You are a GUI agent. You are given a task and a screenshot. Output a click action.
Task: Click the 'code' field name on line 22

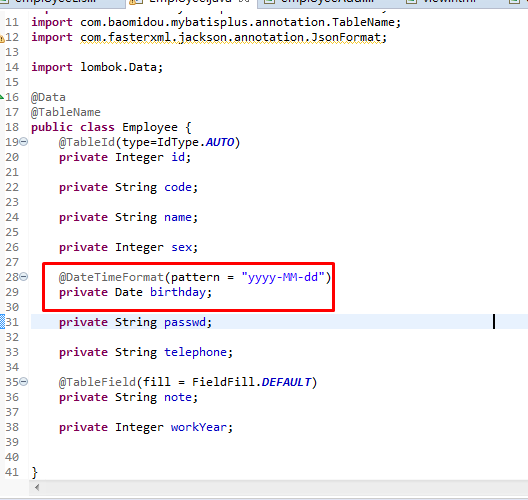coord(178,187)
